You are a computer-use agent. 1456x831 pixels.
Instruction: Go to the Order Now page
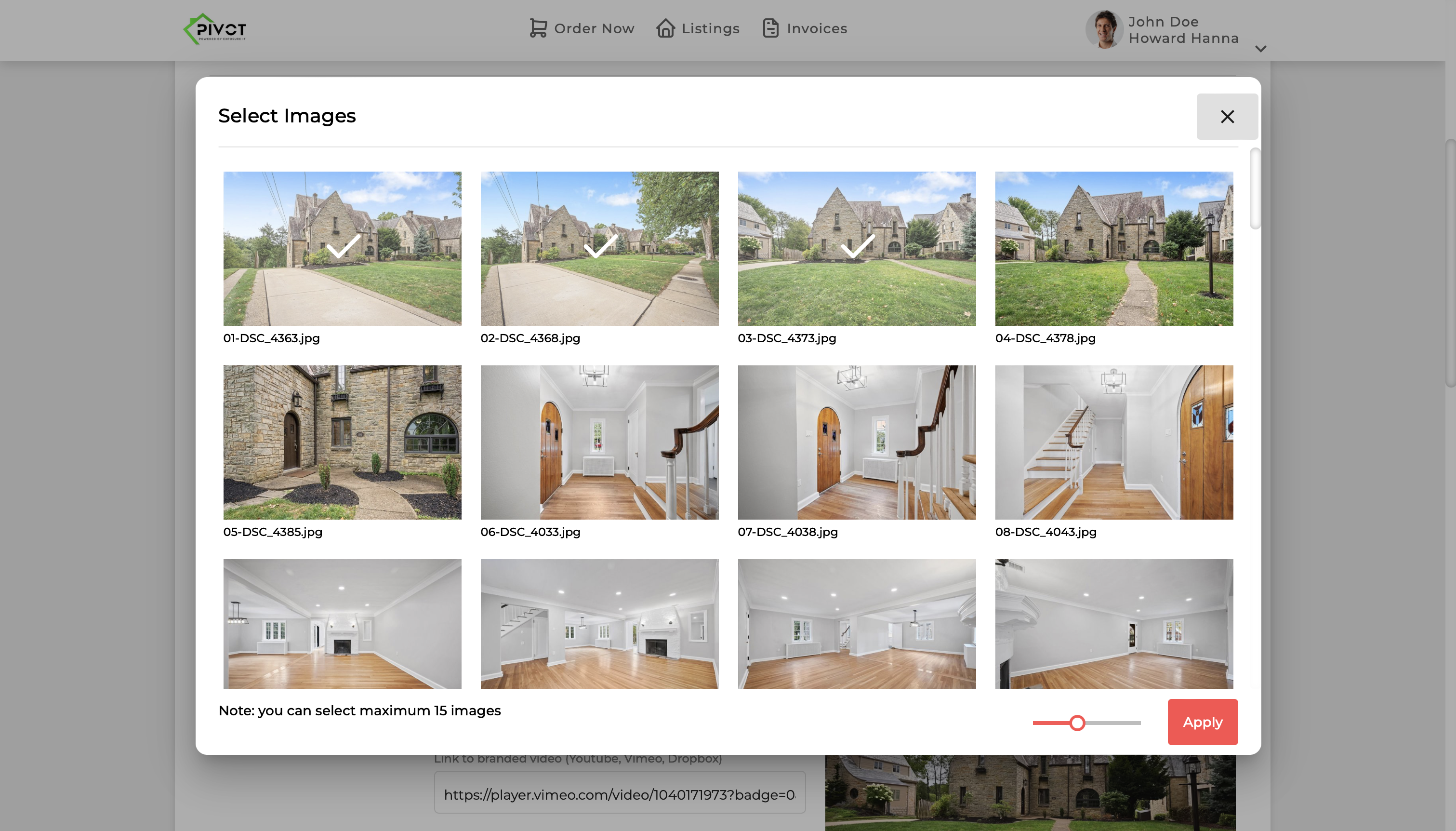point(594,28)
